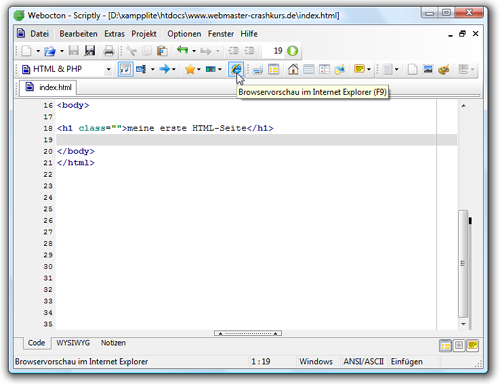Toggle the yellow note panel button at bottom right
Image resolution: width=500 pixels, height=384 pixels.
(473, 346)
